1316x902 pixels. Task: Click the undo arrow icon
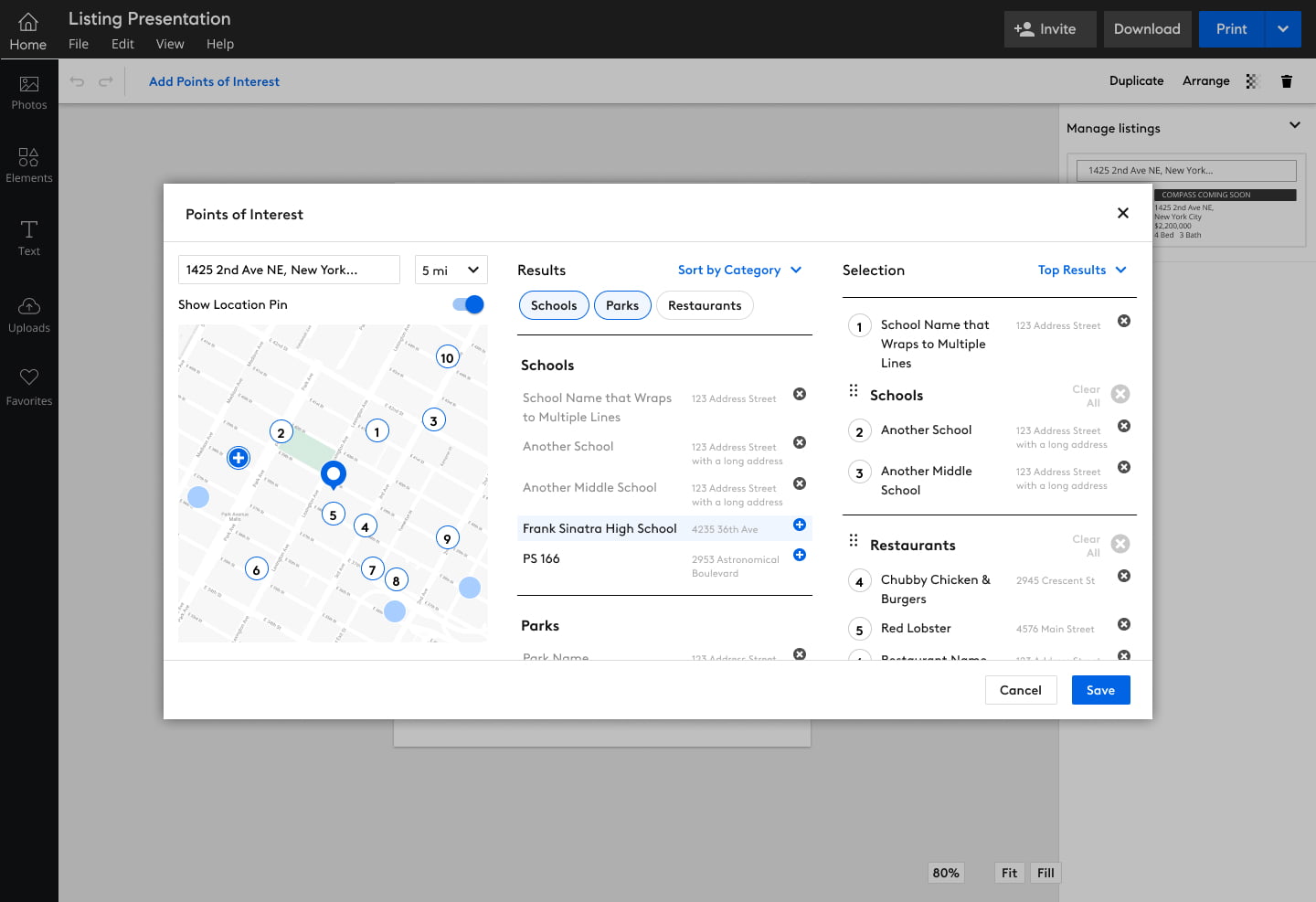78,81
